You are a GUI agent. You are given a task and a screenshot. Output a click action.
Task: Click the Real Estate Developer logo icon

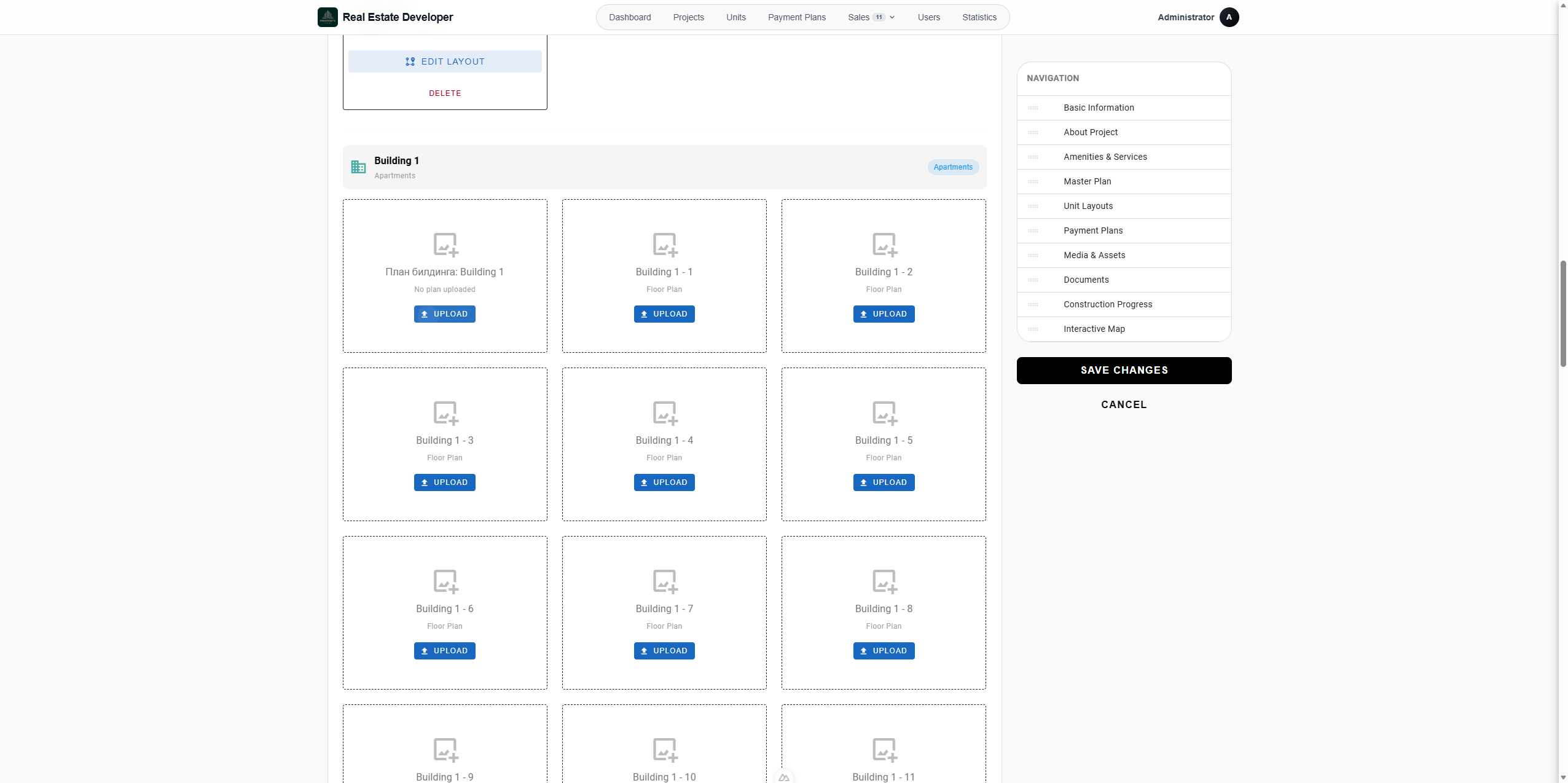point(327,17)
